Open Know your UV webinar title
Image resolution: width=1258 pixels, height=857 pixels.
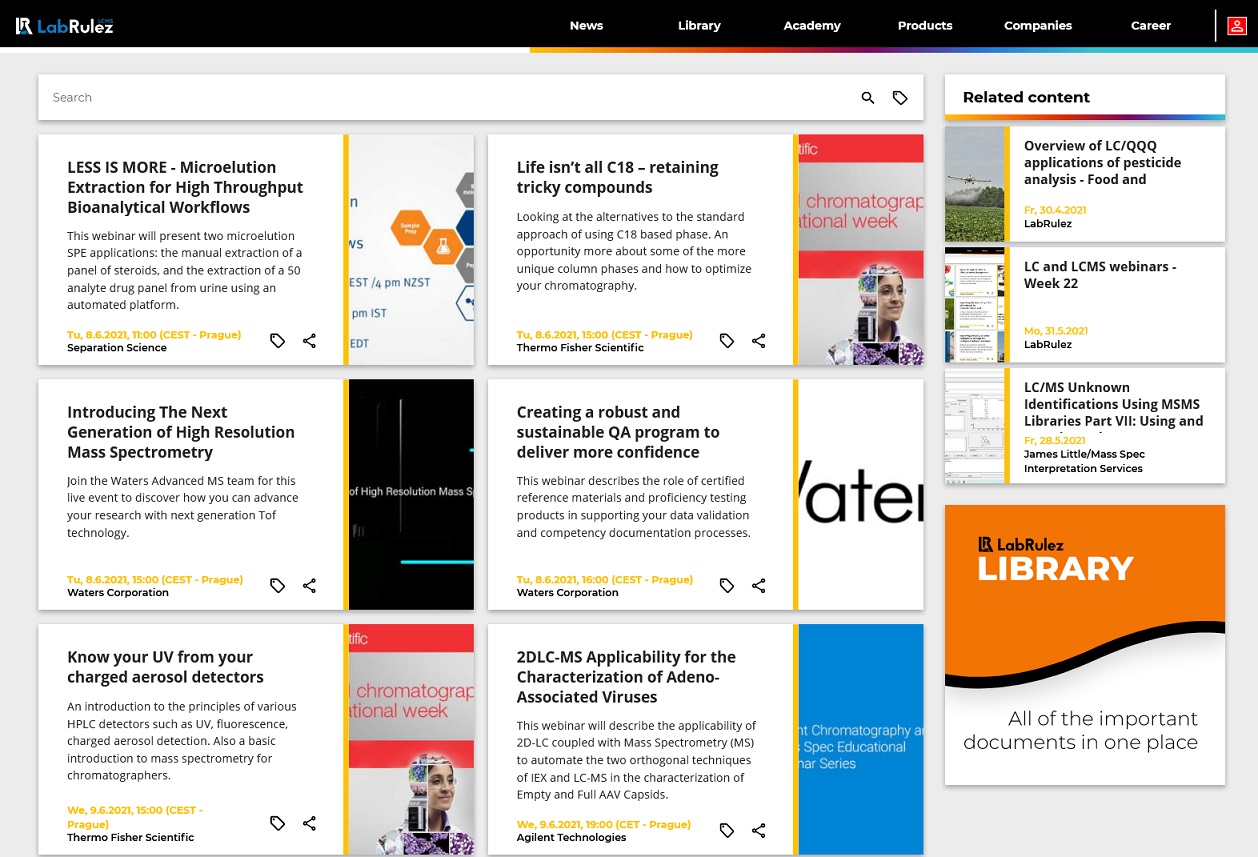(x=165, y=667)
